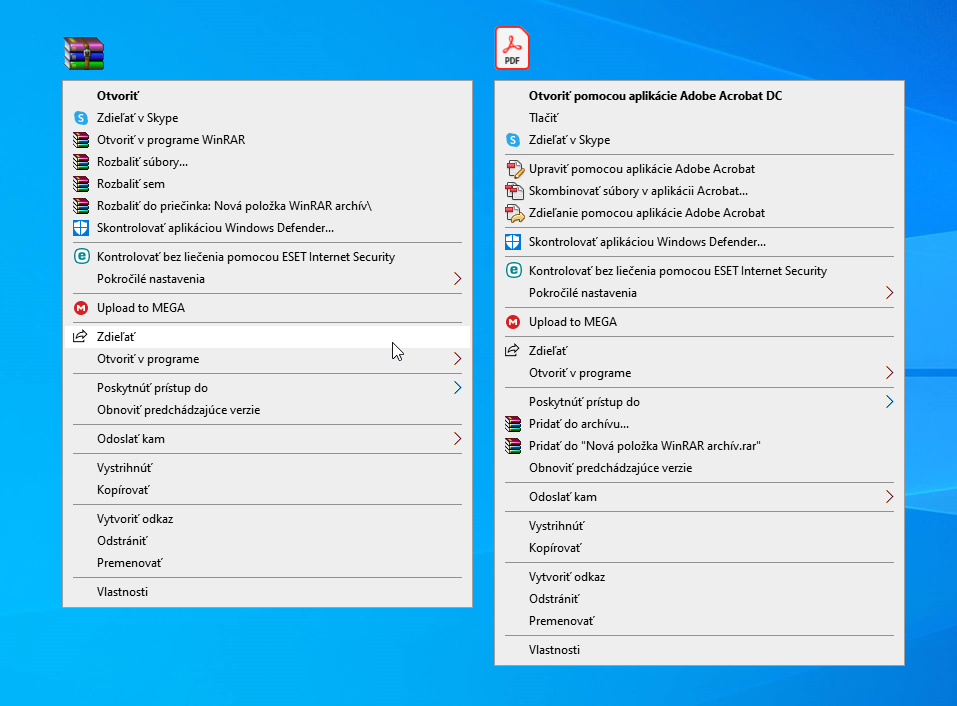Click the WinRAR icon beside "Pridať do archívu..."
Screen dimensions: 957x706
(x=513, y=424)
